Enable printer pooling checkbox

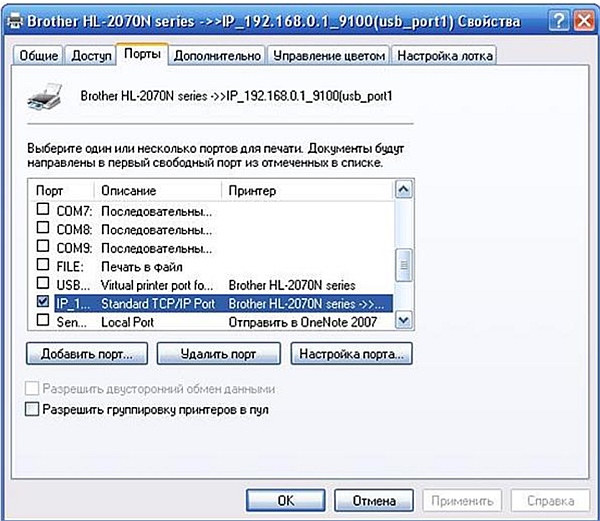click(33, 409)
